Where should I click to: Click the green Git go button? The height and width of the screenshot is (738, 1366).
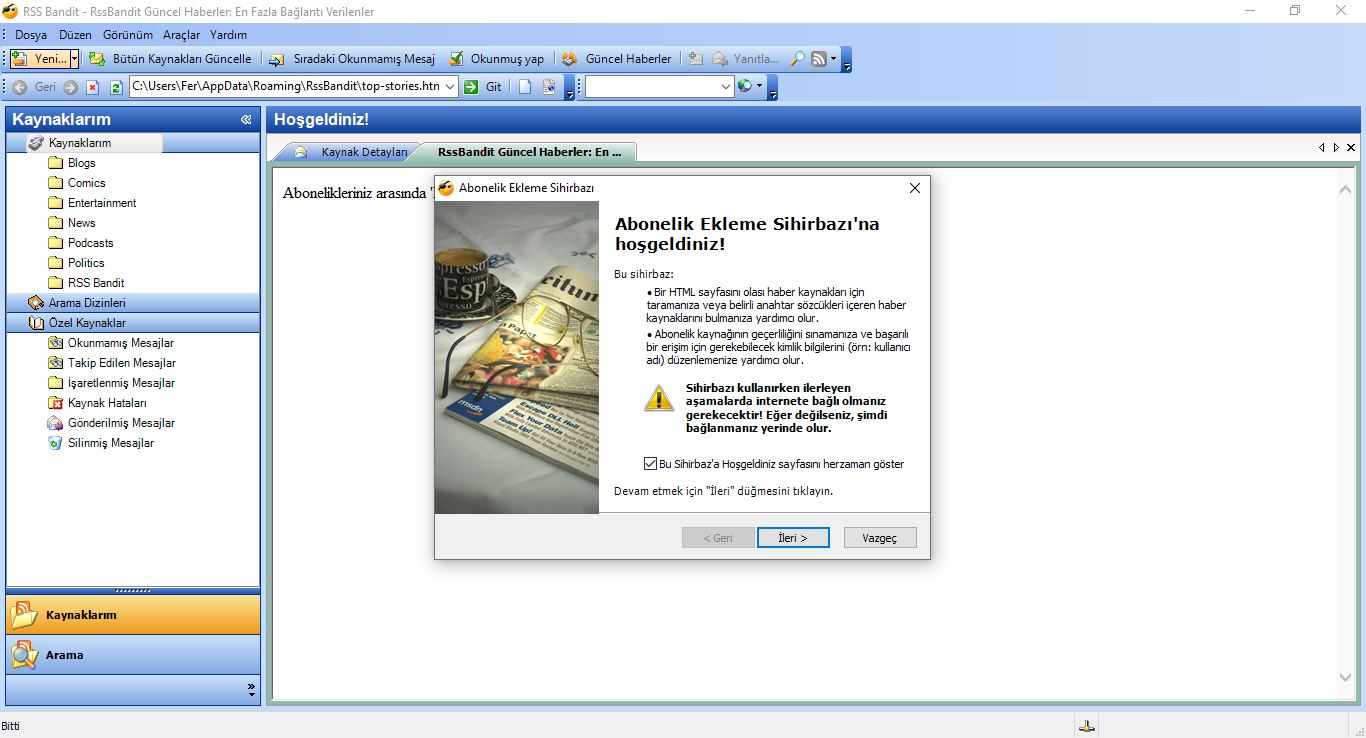point(483,87)
